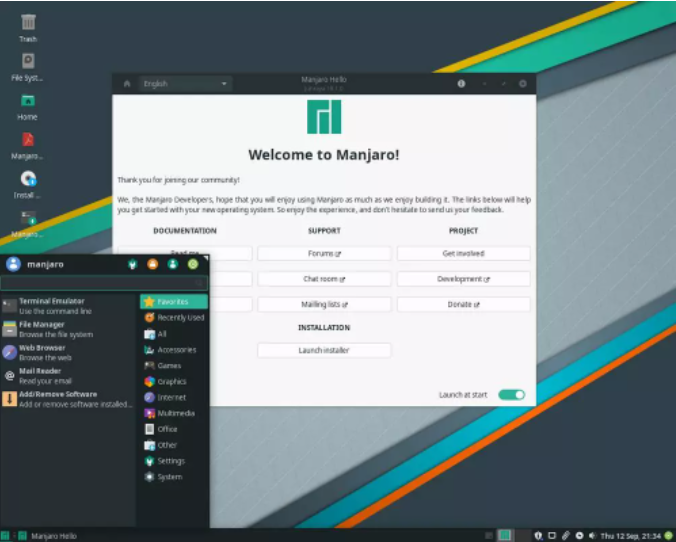Open the settings manager icon in menu header
This screenshot has height=542, width=676.
click(x=132, y=264)
